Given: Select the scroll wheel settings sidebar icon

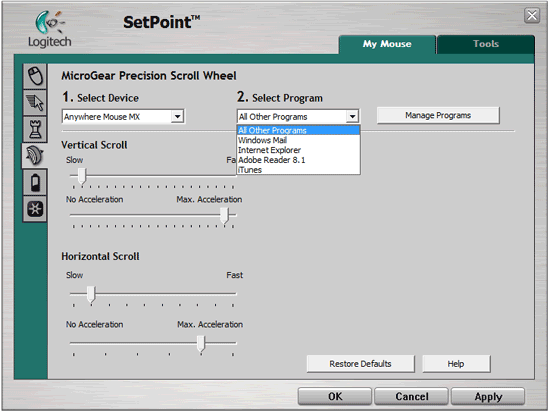Looking at the screenshot, I should [x=35, y=155].
